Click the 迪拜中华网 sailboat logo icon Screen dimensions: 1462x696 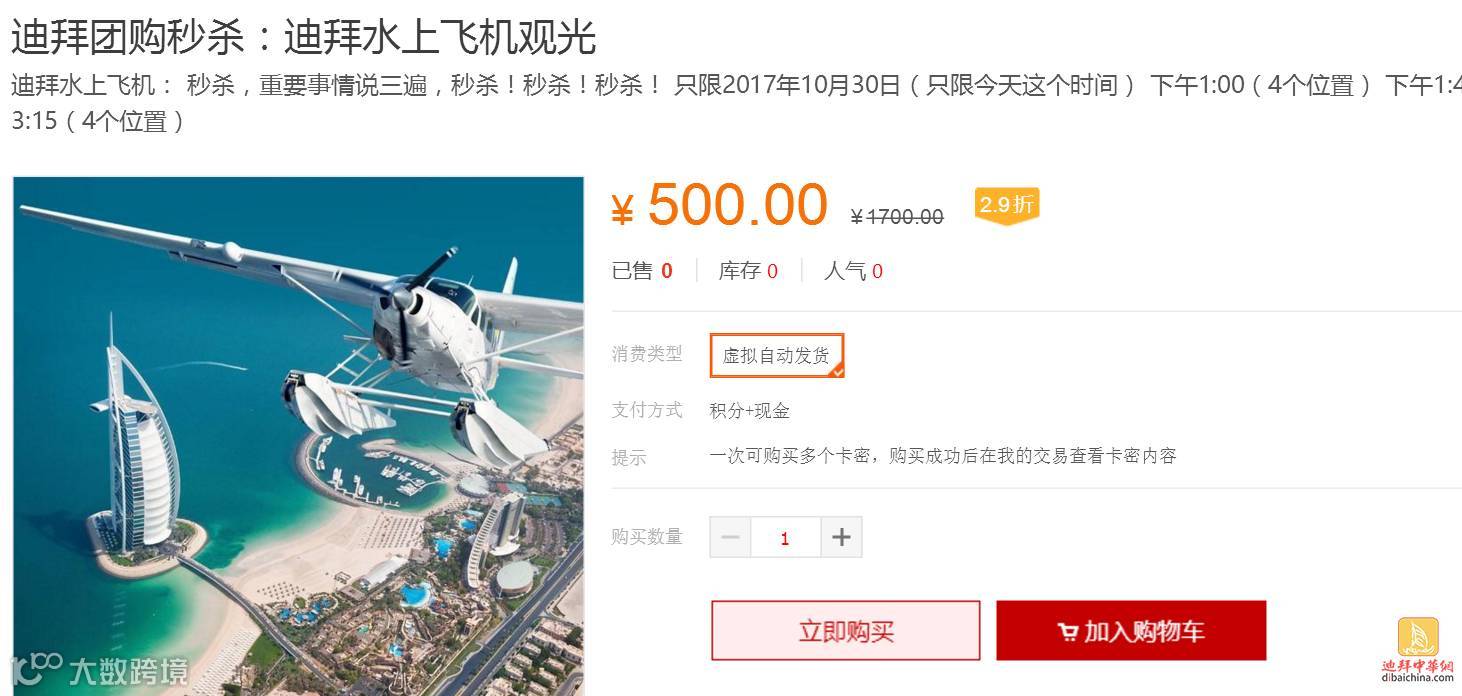pyautogui.click(x=1417, y=637)
